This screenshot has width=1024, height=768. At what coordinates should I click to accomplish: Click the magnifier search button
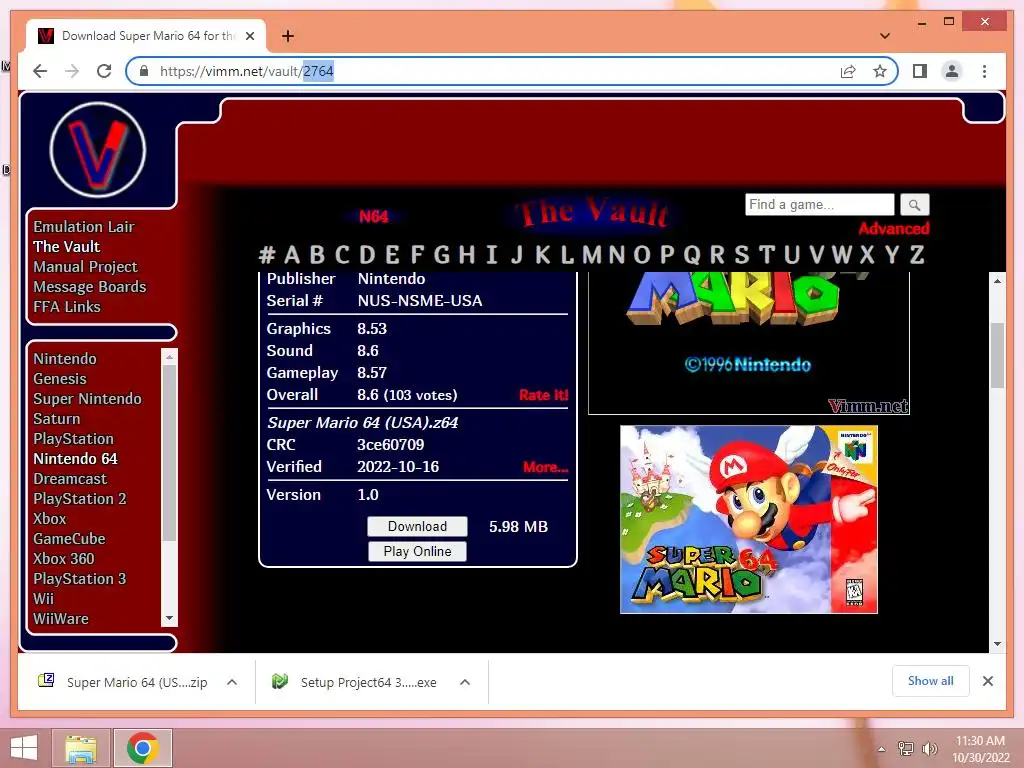[x=914, y=205]
